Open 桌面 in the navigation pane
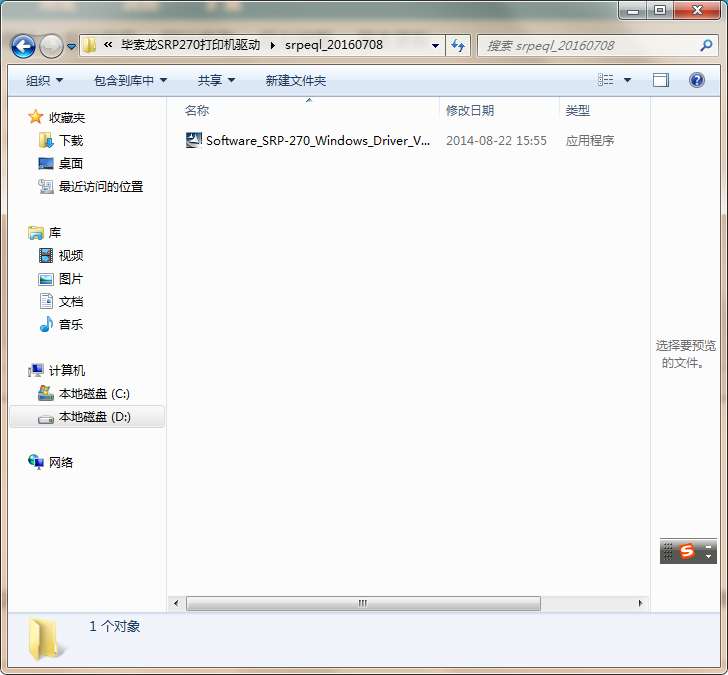728x675 pixels. tap(71, 163)
